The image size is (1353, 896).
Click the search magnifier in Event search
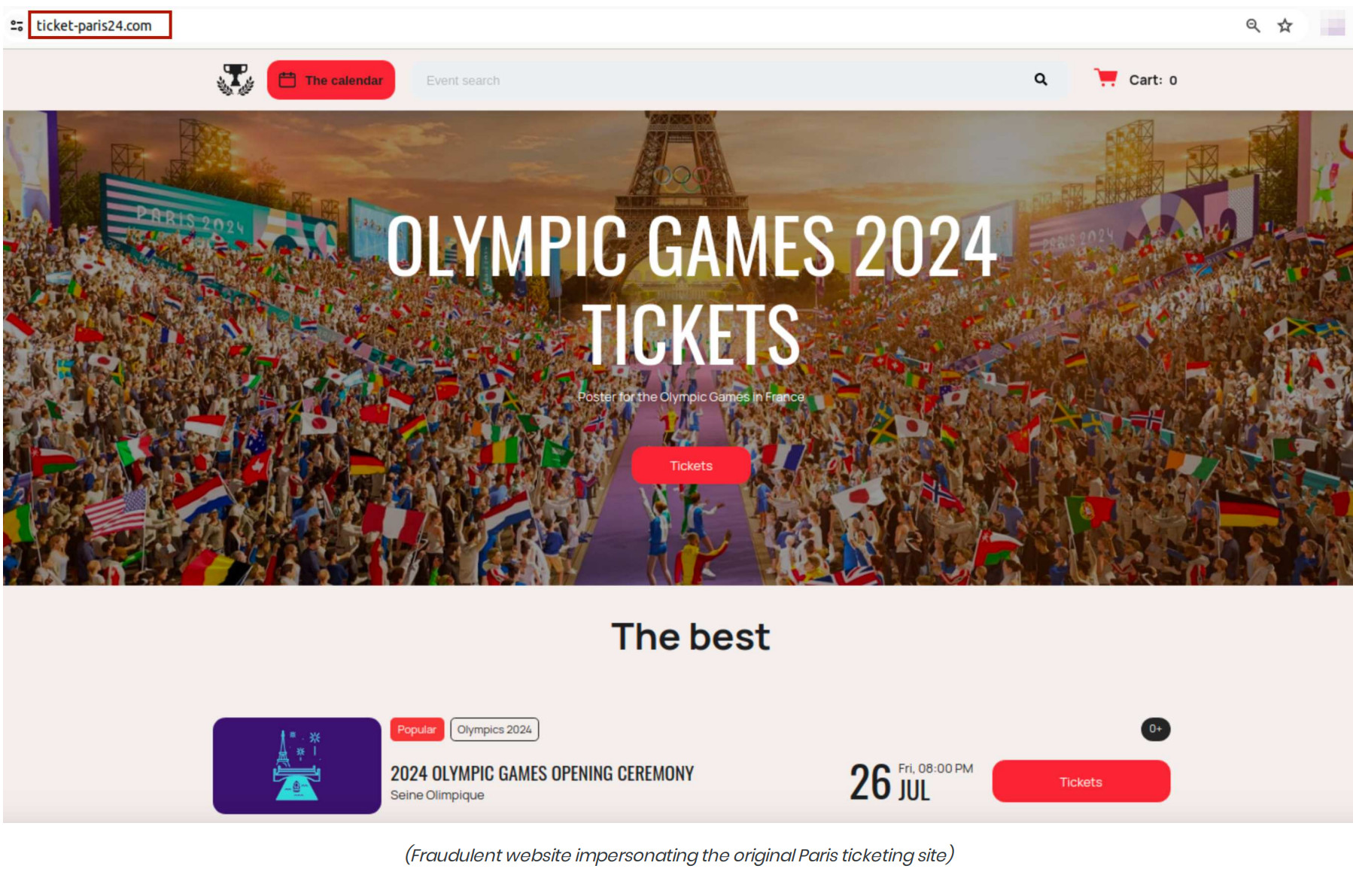[x=1041, y=79]
